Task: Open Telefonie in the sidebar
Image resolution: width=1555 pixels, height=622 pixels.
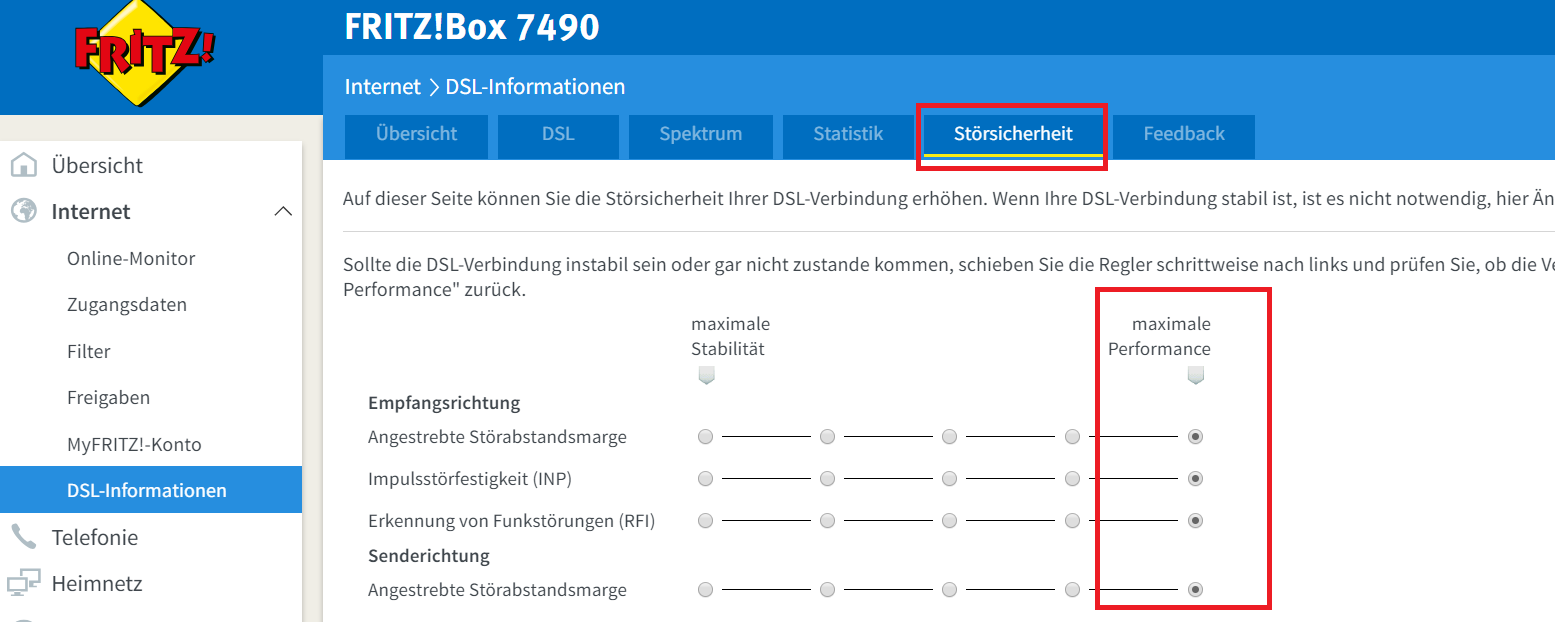Action: (x=95, y=537)
